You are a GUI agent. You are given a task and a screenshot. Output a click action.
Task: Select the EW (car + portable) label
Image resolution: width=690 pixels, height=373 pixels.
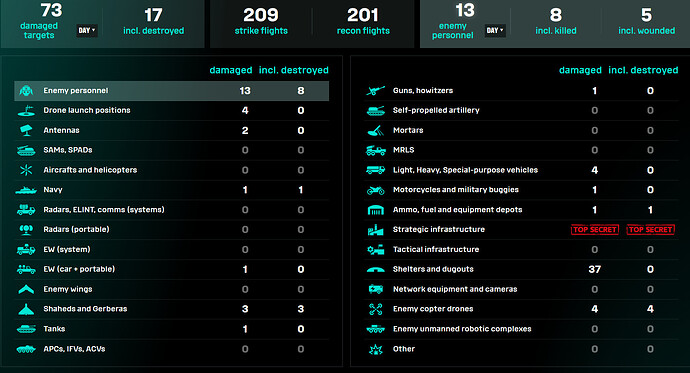coord(79,269)
